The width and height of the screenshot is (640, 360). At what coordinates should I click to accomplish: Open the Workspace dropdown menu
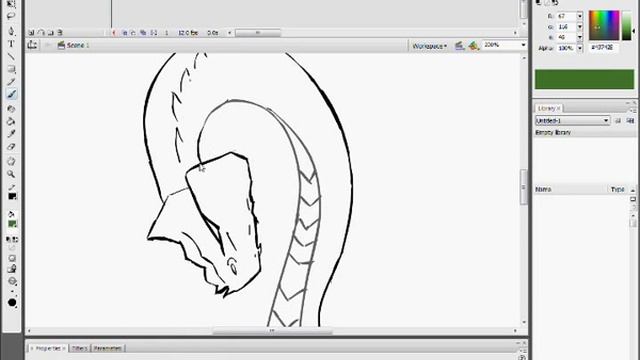(x=429, y=46)
